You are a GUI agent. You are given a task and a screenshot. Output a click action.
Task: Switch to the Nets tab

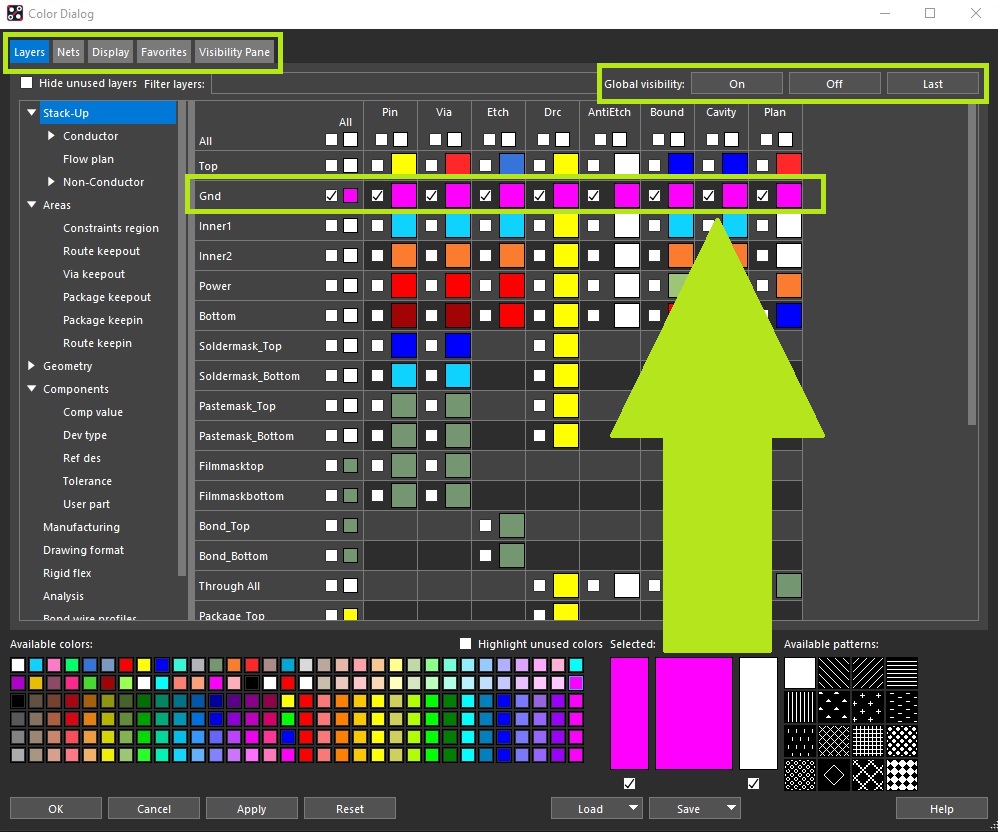coord(67,51)
